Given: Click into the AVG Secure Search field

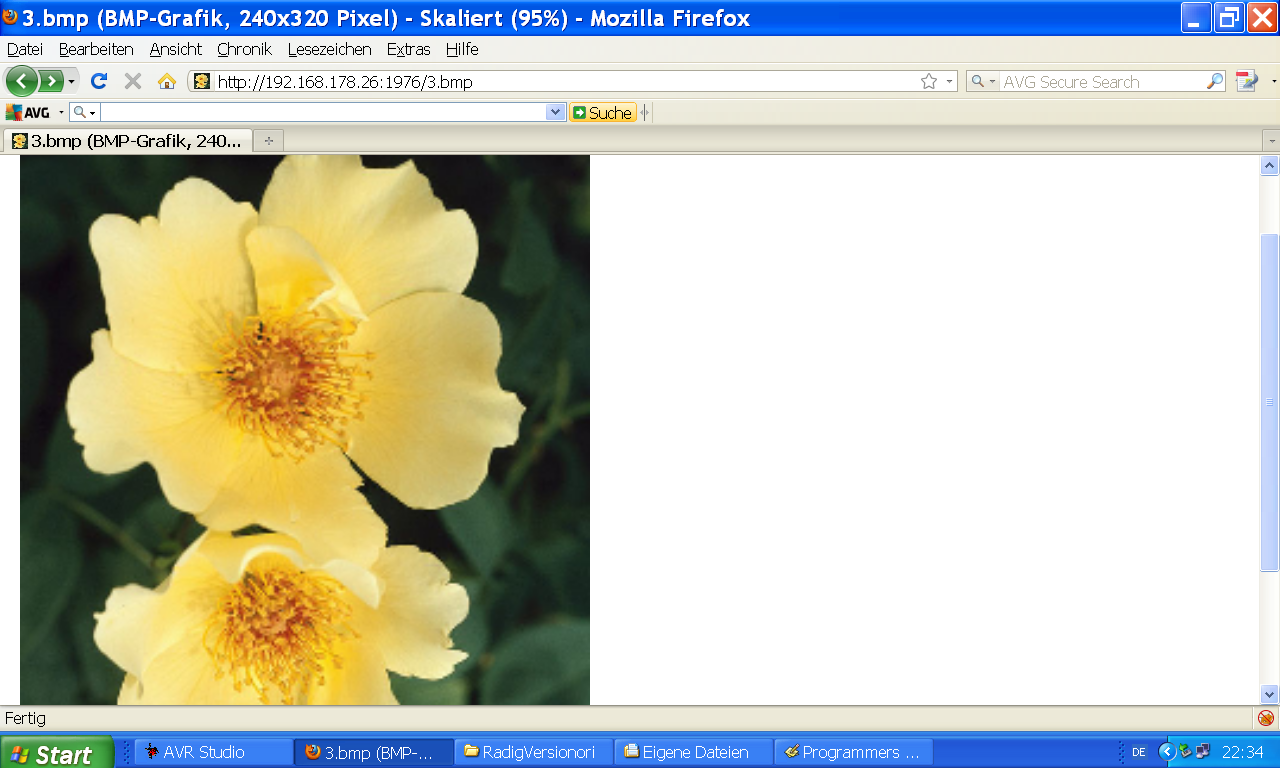Looking at the screenshot, I should (x=1103, y=82).
